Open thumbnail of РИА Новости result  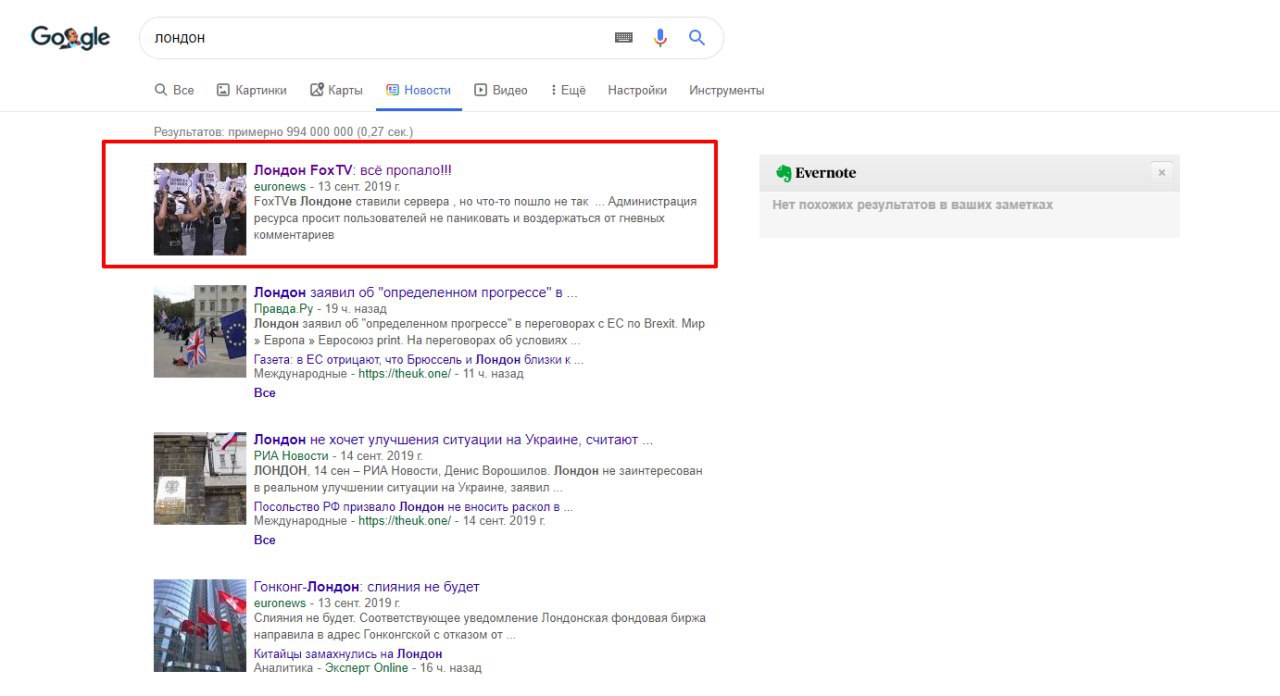[200, 478]
